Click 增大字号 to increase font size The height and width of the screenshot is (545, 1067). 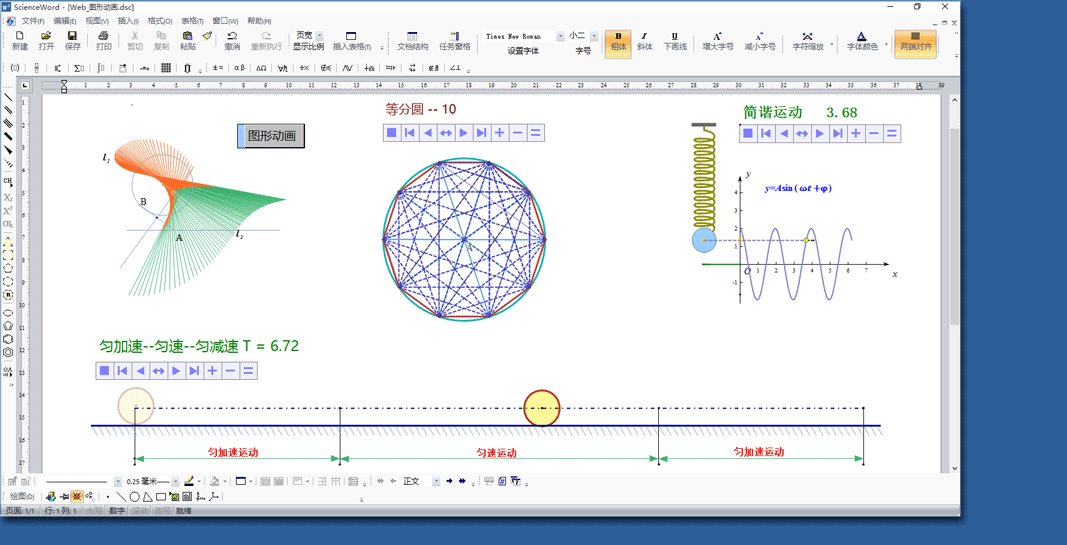(717, 40)
